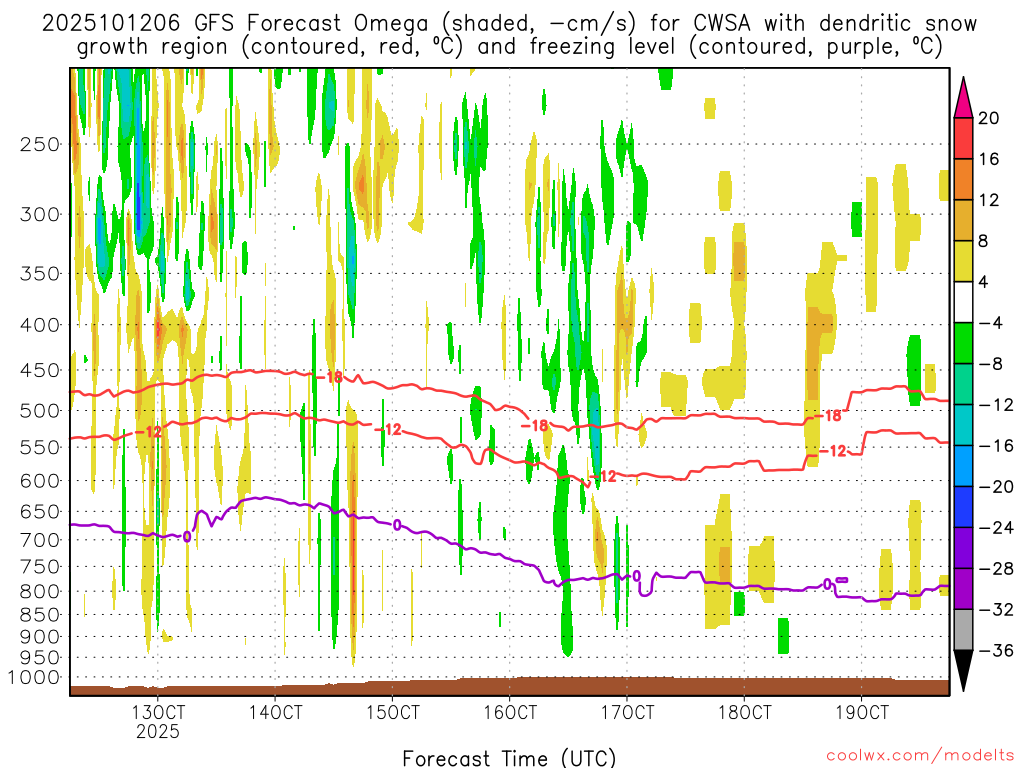Select the 180CT time axis label
1024x768 pixels.
(x=744, y=712)
